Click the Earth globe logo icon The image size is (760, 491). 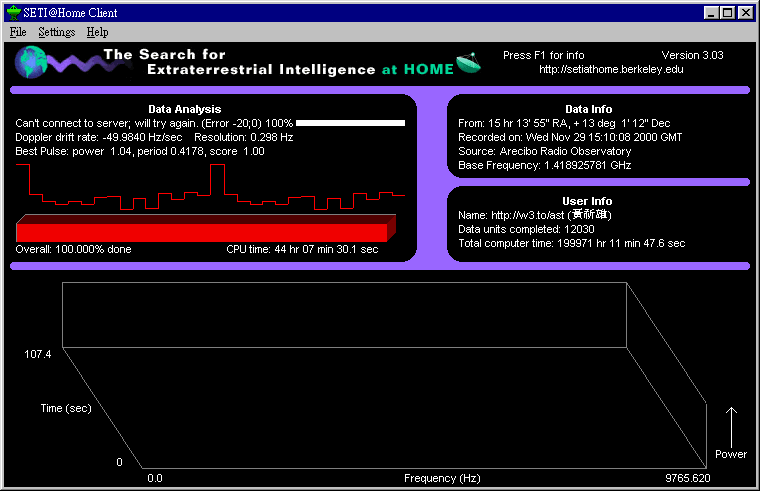(31, 62)
